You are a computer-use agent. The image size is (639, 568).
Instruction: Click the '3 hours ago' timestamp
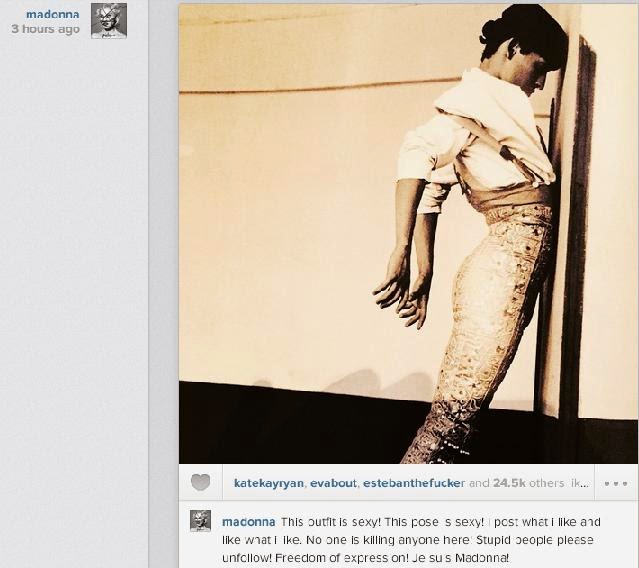point(46,29)
